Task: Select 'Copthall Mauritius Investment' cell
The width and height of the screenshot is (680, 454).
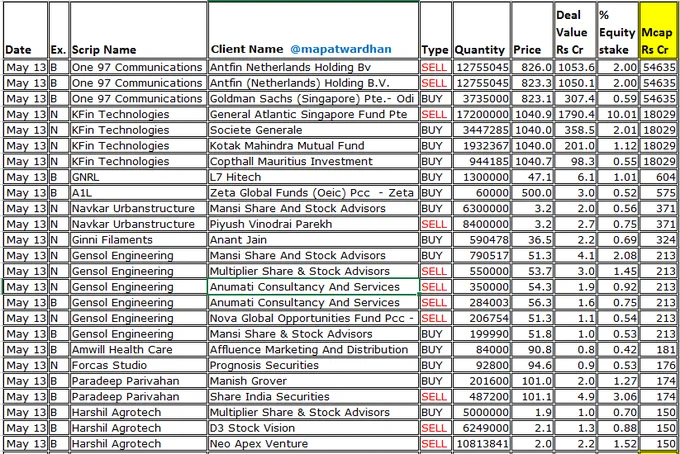Action: (x=314, y=161)
